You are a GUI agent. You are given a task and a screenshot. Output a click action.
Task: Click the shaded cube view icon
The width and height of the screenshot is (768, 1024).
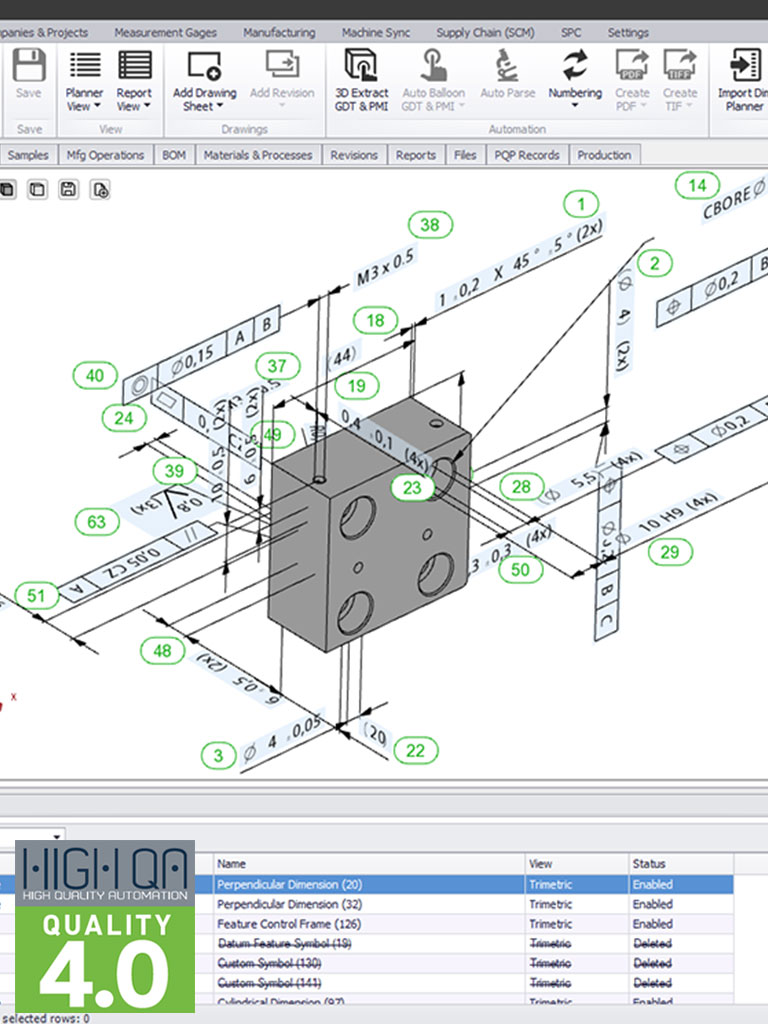[x=5, y=189]
